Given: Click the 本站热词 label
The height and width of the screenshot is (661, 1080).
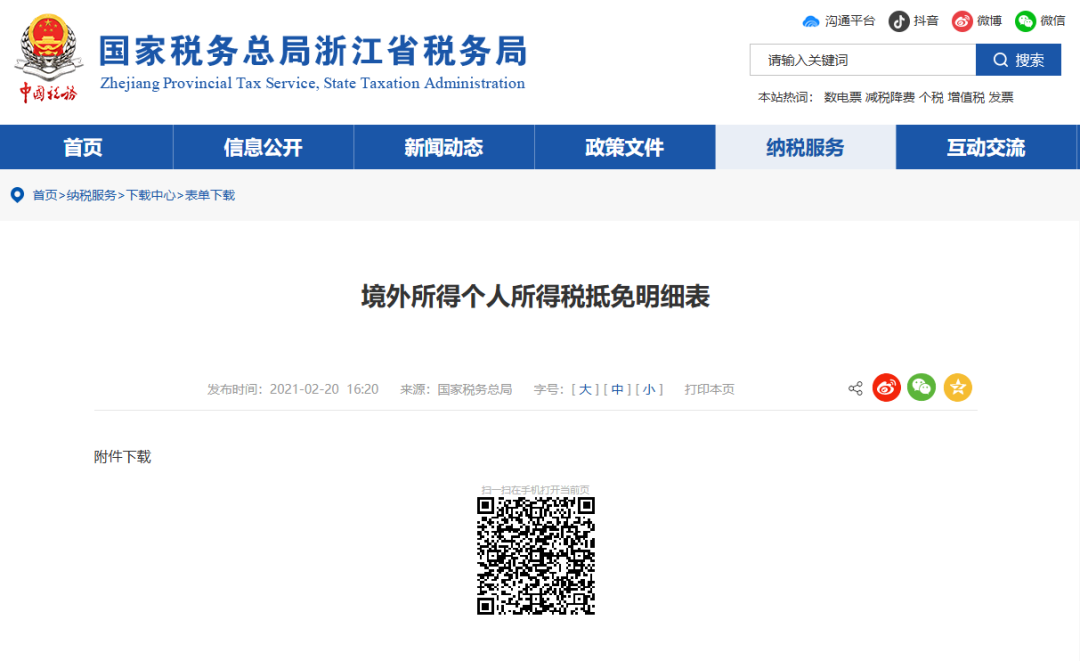Looking at the screenshot, I should (783, 98).
